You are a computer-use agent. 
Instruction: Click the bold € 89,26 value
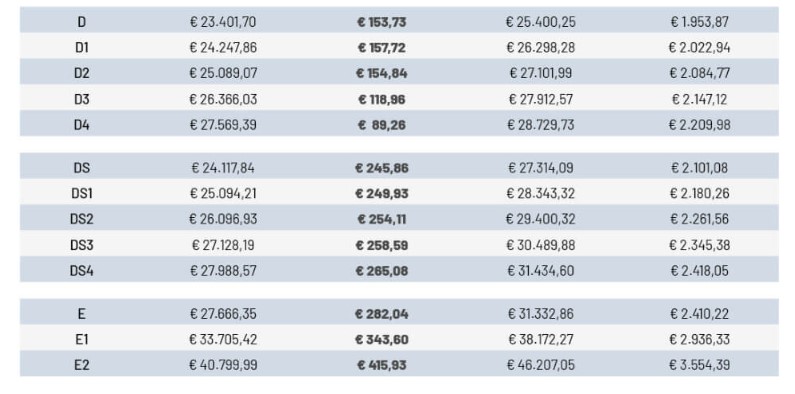point(382,125)
